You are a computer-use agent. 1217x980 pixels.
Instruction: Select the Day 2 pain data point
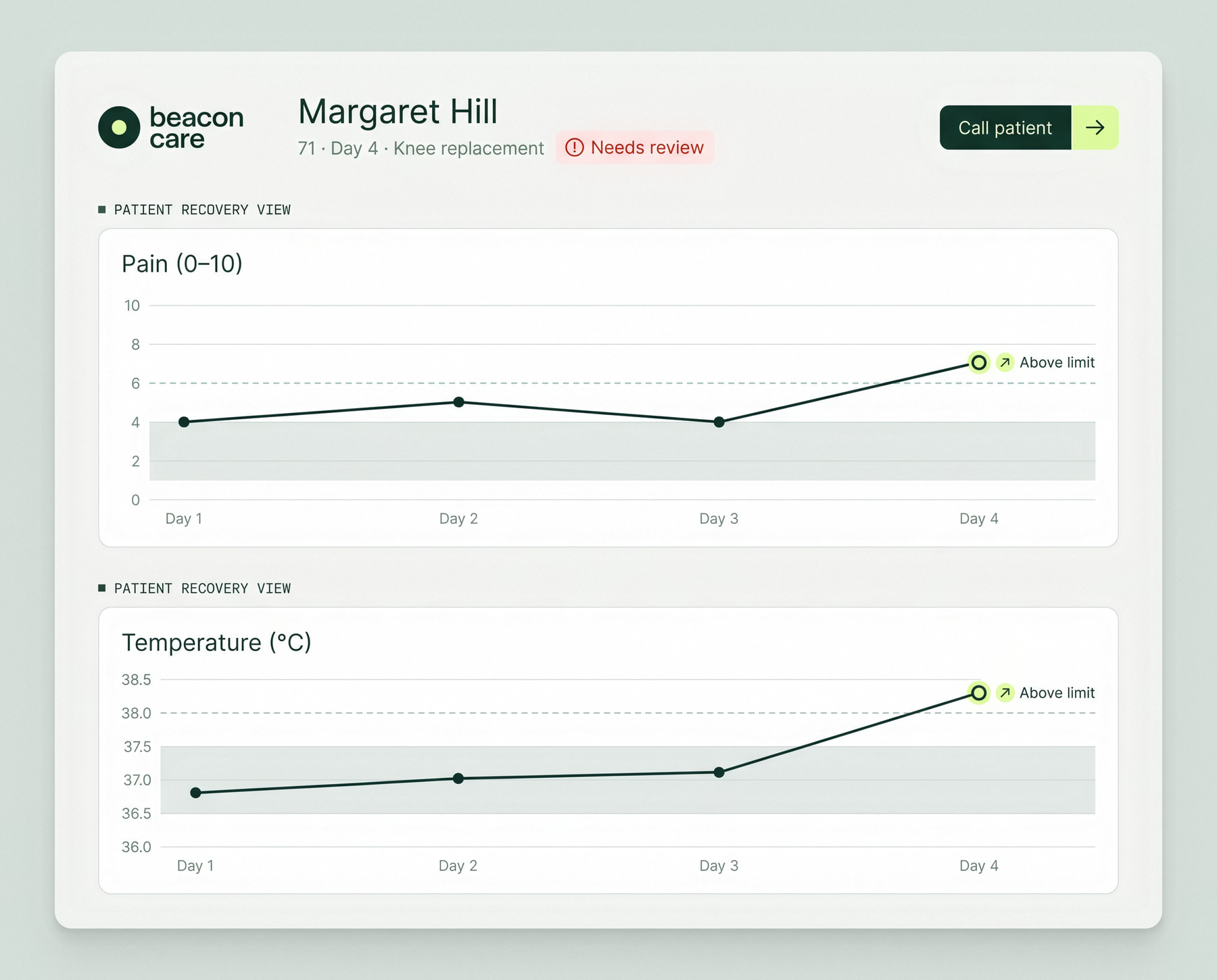(458, 402)
